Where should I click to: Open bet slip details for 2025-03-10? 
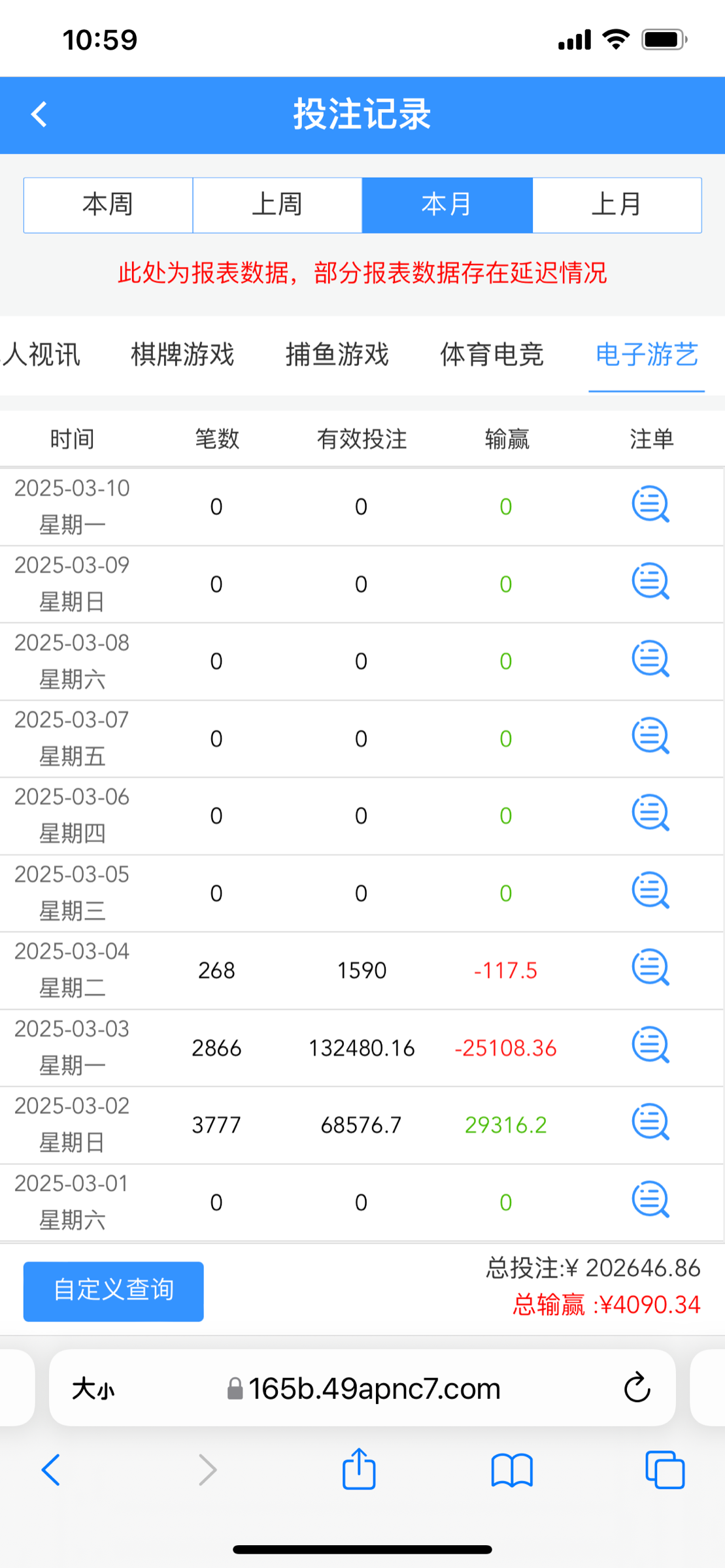tap(650, 505)
